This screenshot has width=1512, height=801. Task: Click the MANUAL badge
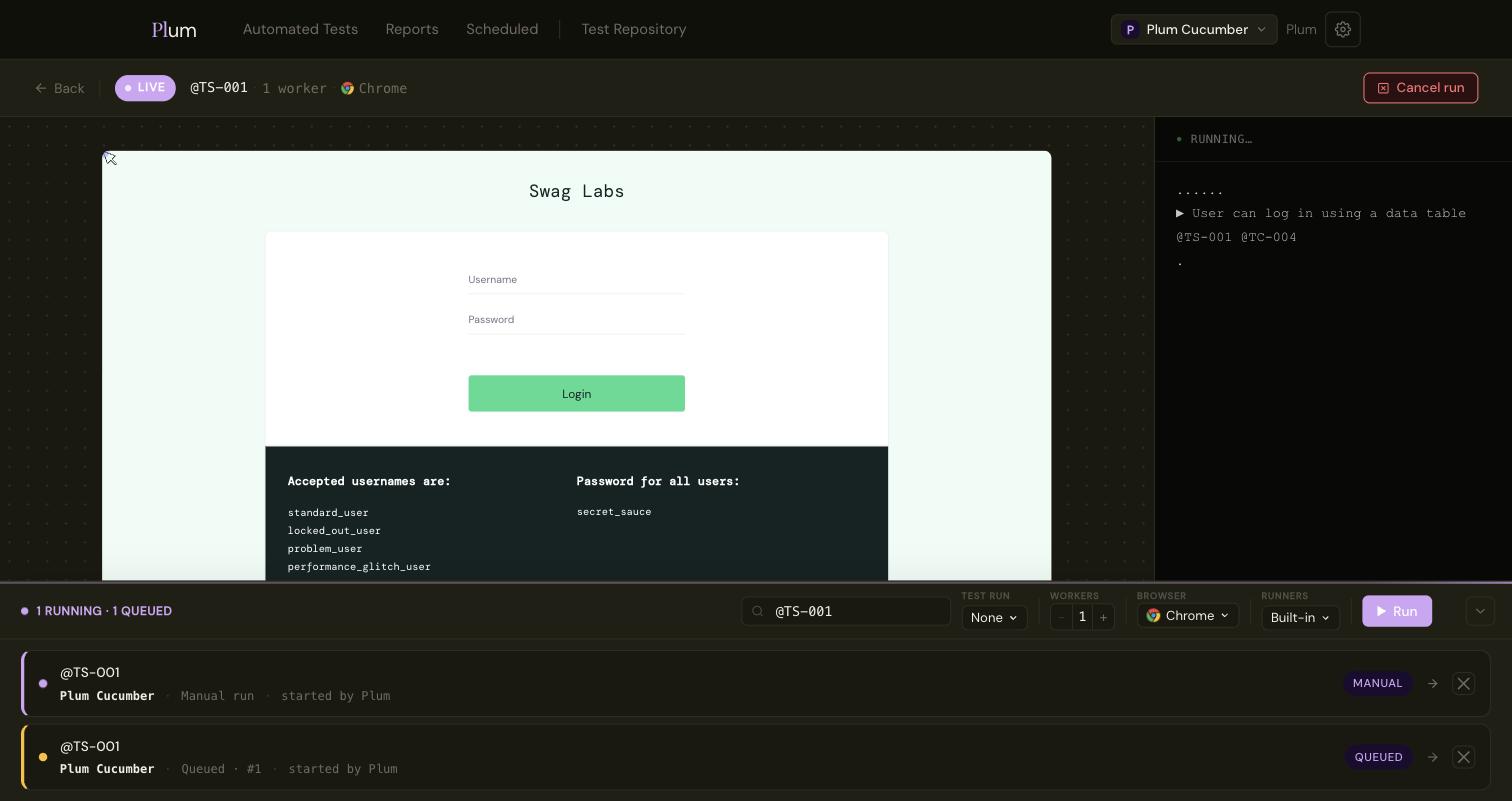pos(1377,684)
